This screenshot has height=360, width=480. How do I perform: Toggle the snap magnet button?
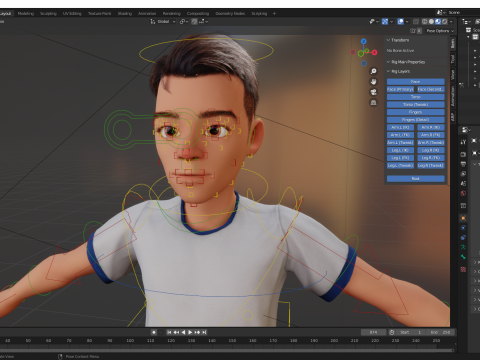pyautogui.click(x=194, y=21)
